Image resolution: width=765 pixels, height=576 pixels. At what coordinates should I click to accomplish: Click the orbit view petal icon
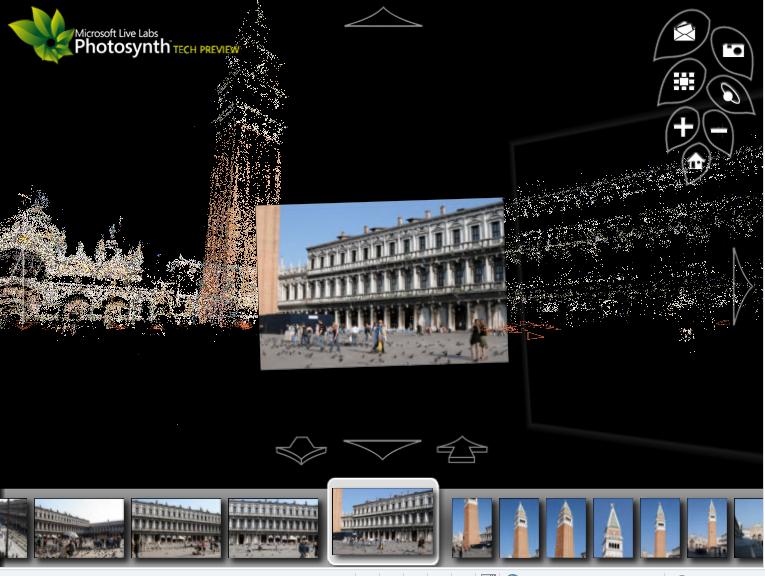pos(730,95)
